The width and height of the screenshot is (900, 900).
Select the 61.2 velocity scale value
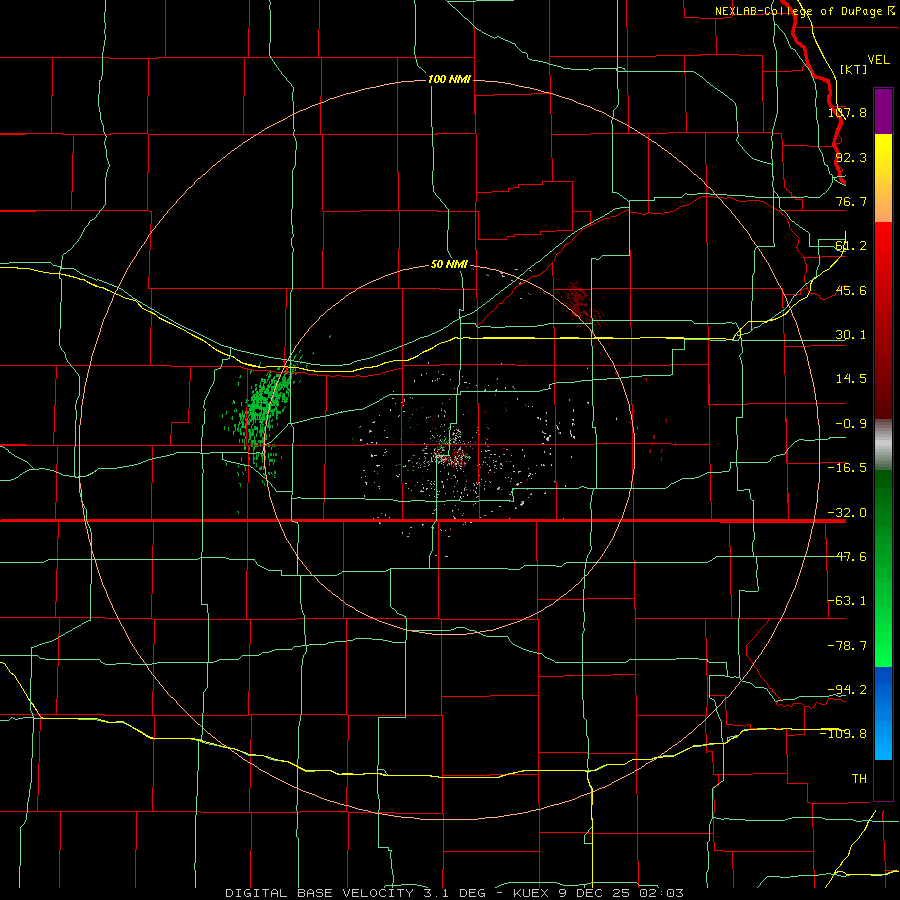(851, 246)
